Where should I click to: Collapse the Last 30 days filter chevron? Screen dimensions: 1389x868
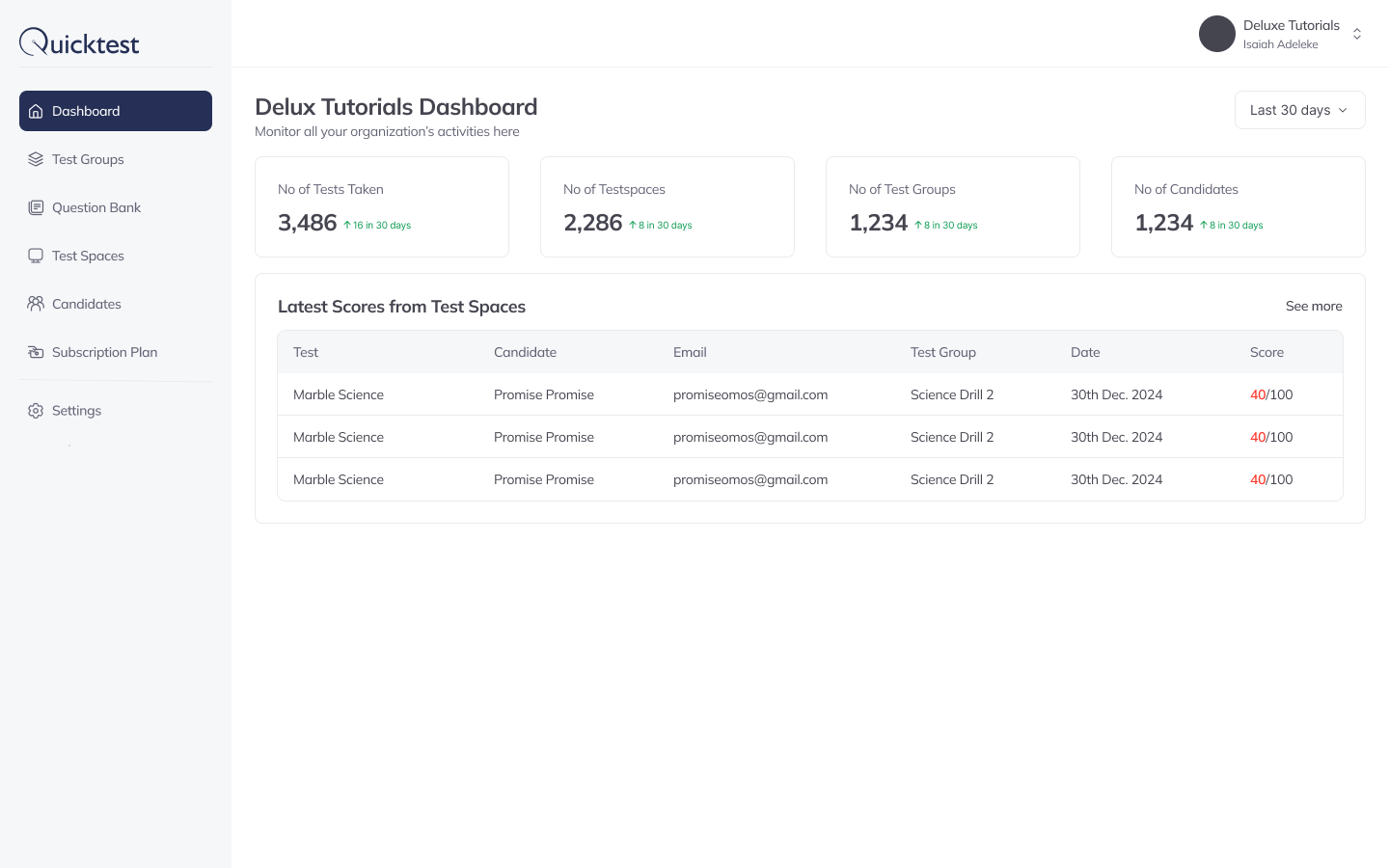click(1343, 110)
